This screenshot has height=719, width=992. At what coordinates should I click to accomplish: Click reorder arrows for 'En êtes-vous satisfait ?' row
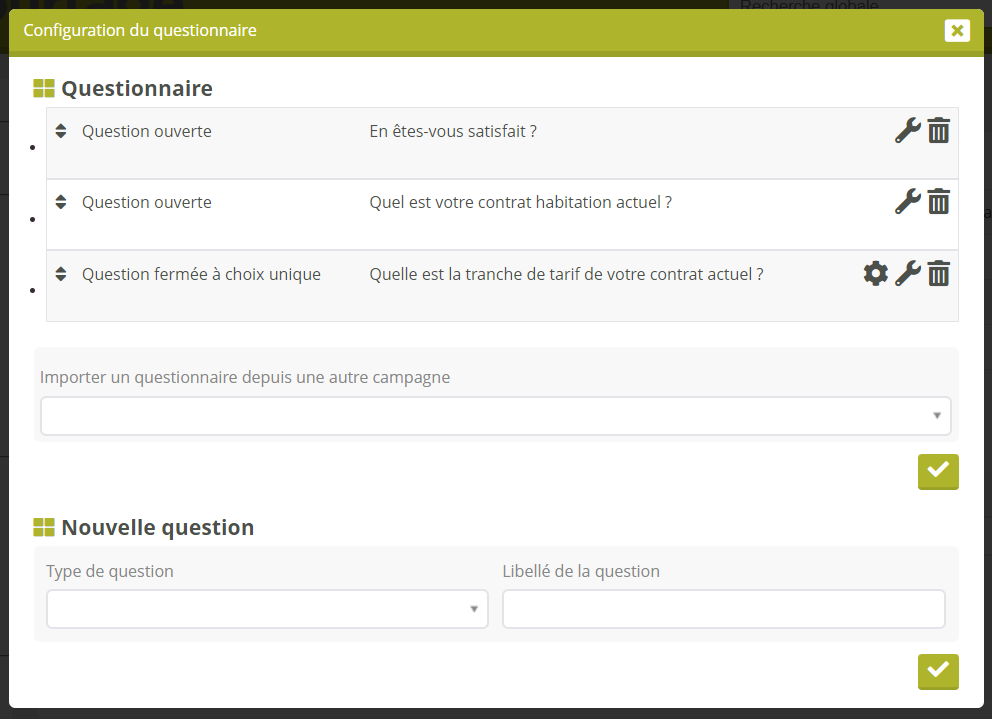click(61, 131)
